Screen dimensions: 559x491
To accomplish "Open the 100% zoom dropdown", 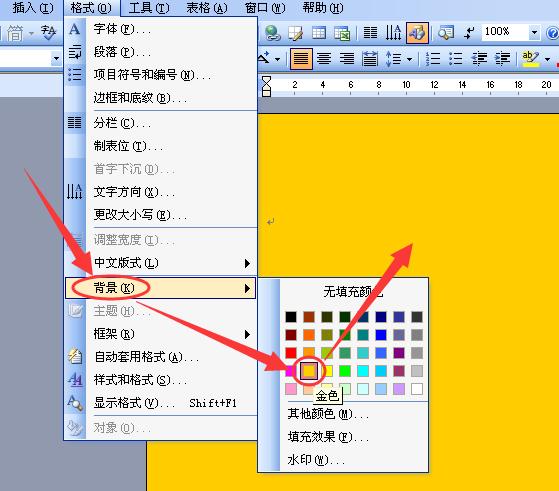I will click(x=534, y=33).
